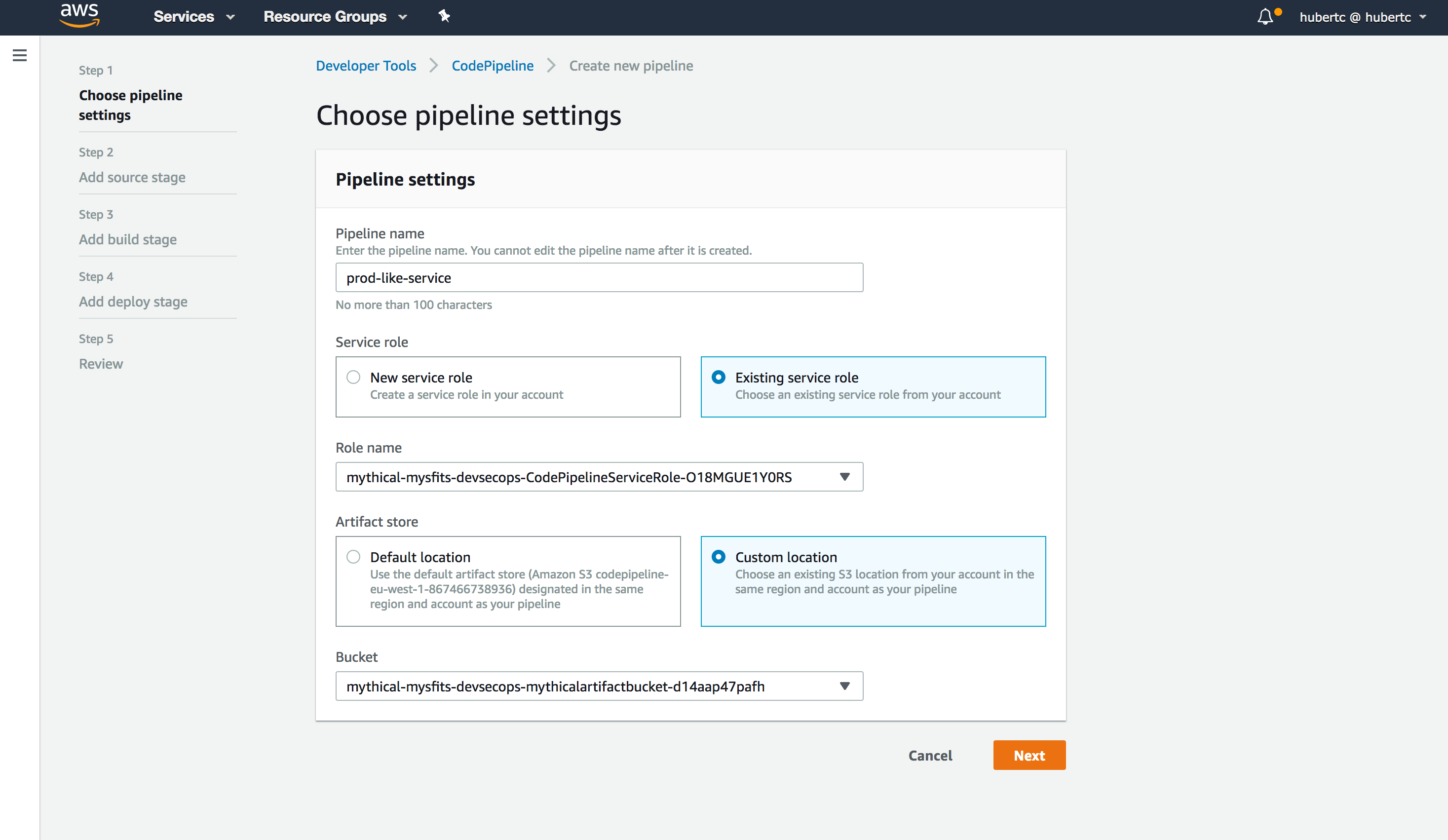Viewport: 1448px width, 840px height.
Task: Click the Artifact store label
Action: (x=377, y=522)
